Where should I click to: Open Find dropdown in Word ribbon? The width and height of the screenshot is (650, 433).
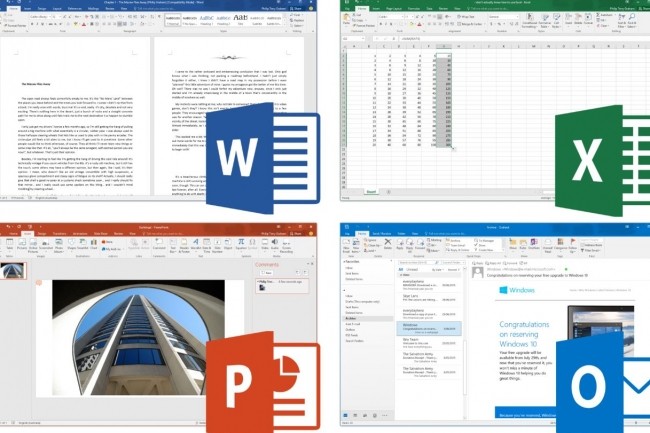pos(297,15)
